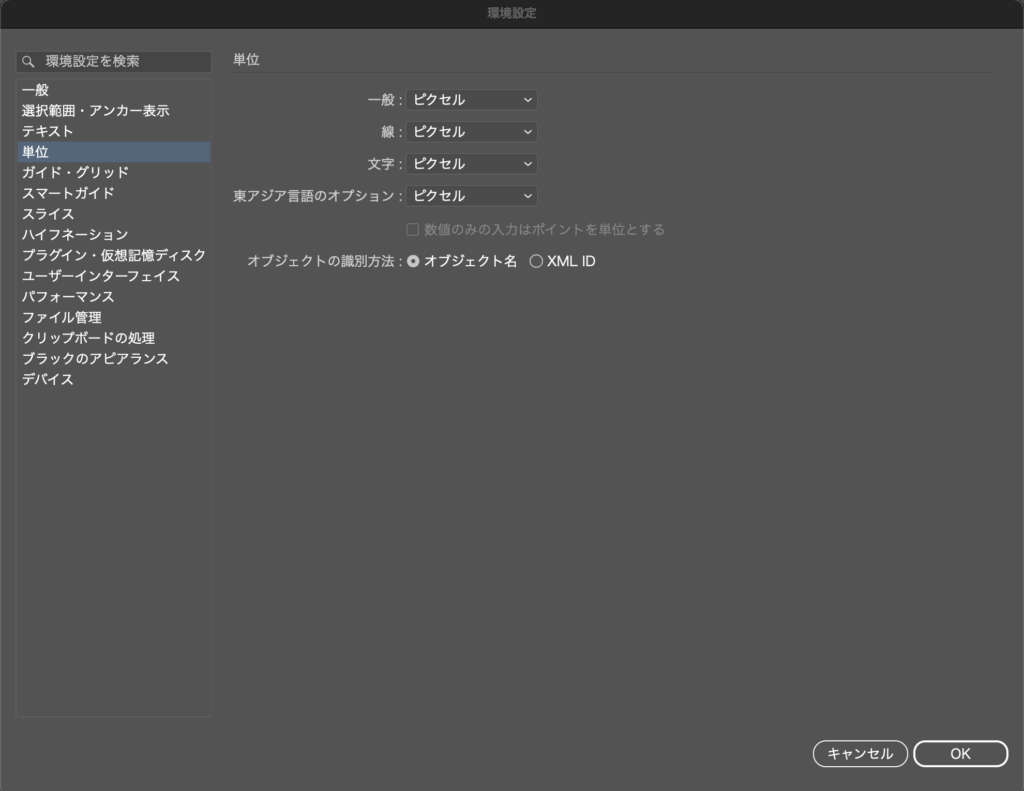Switch to 一般 preferences category
This screenshot has height=791, width=1024.
pyautogui.click(x=36, y=90)
